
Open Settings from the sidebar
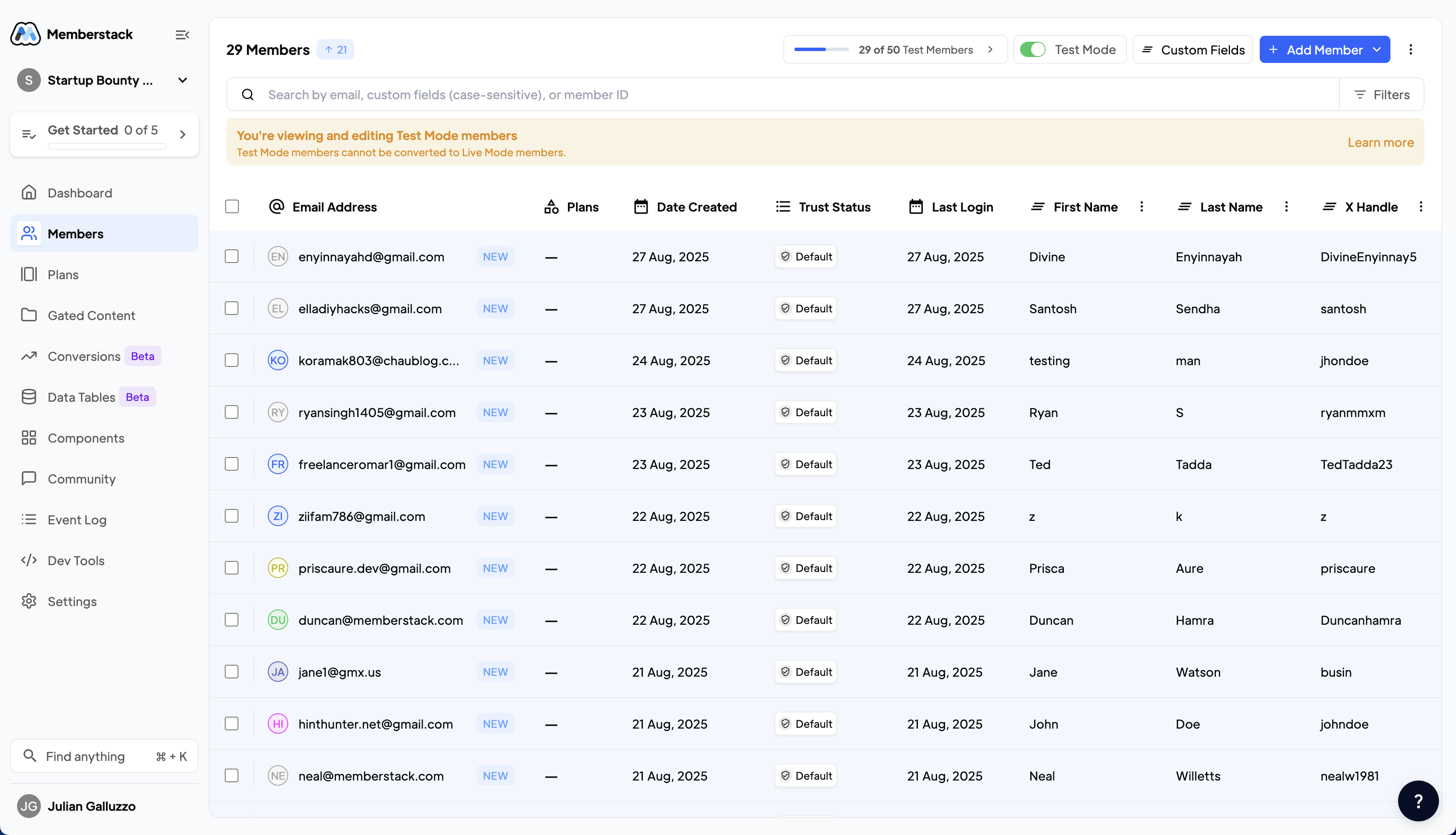tap(104, 602)
